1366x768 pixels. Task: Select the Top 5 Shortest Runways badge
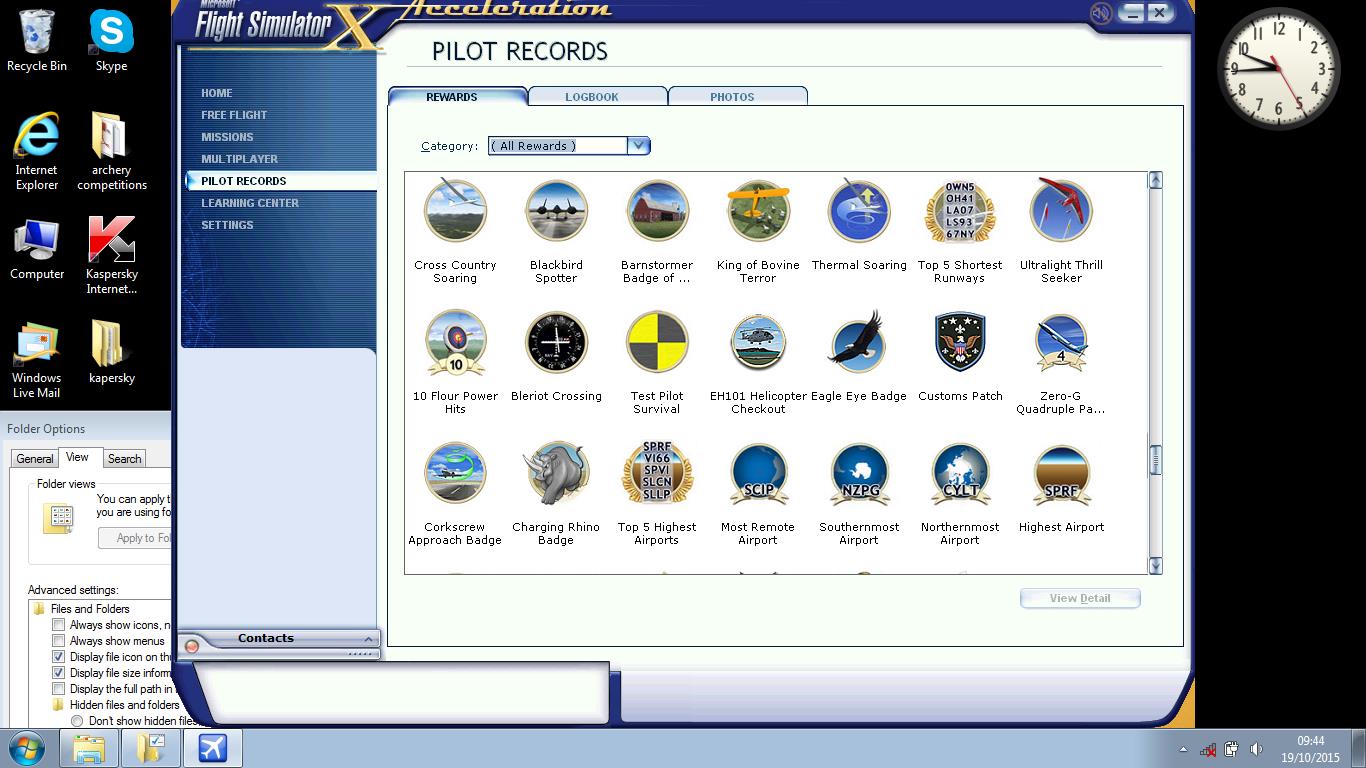(960, 211)
